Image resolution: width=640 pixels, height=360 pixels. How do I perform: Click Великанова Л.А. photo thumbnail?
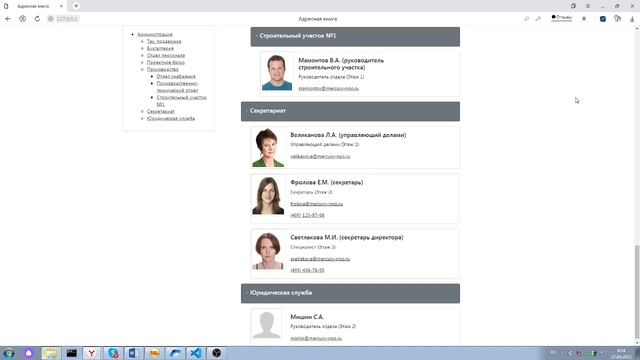tap(268, 147)
